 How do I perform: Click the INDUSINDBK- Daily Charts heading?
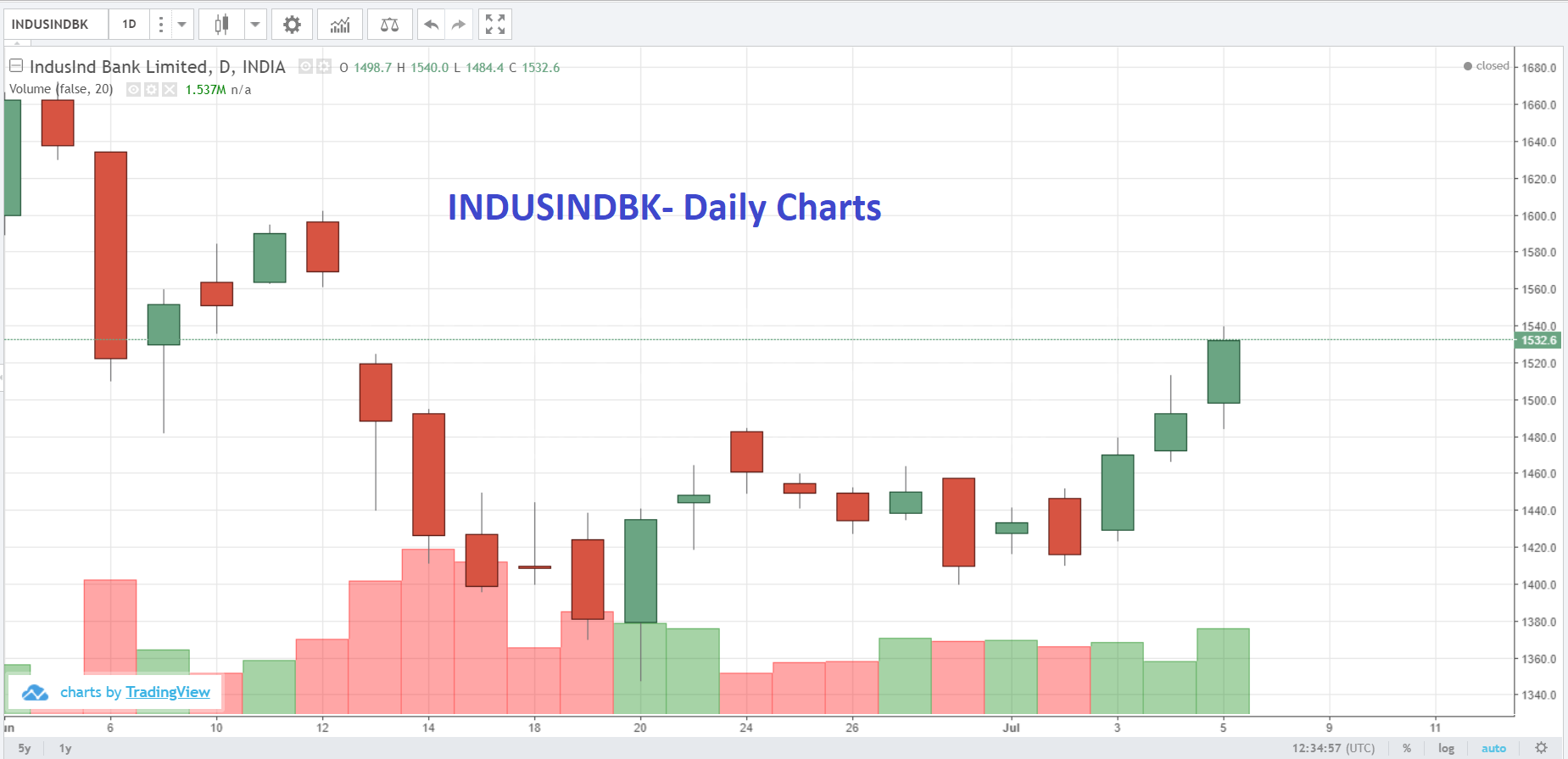pos(664,208)
